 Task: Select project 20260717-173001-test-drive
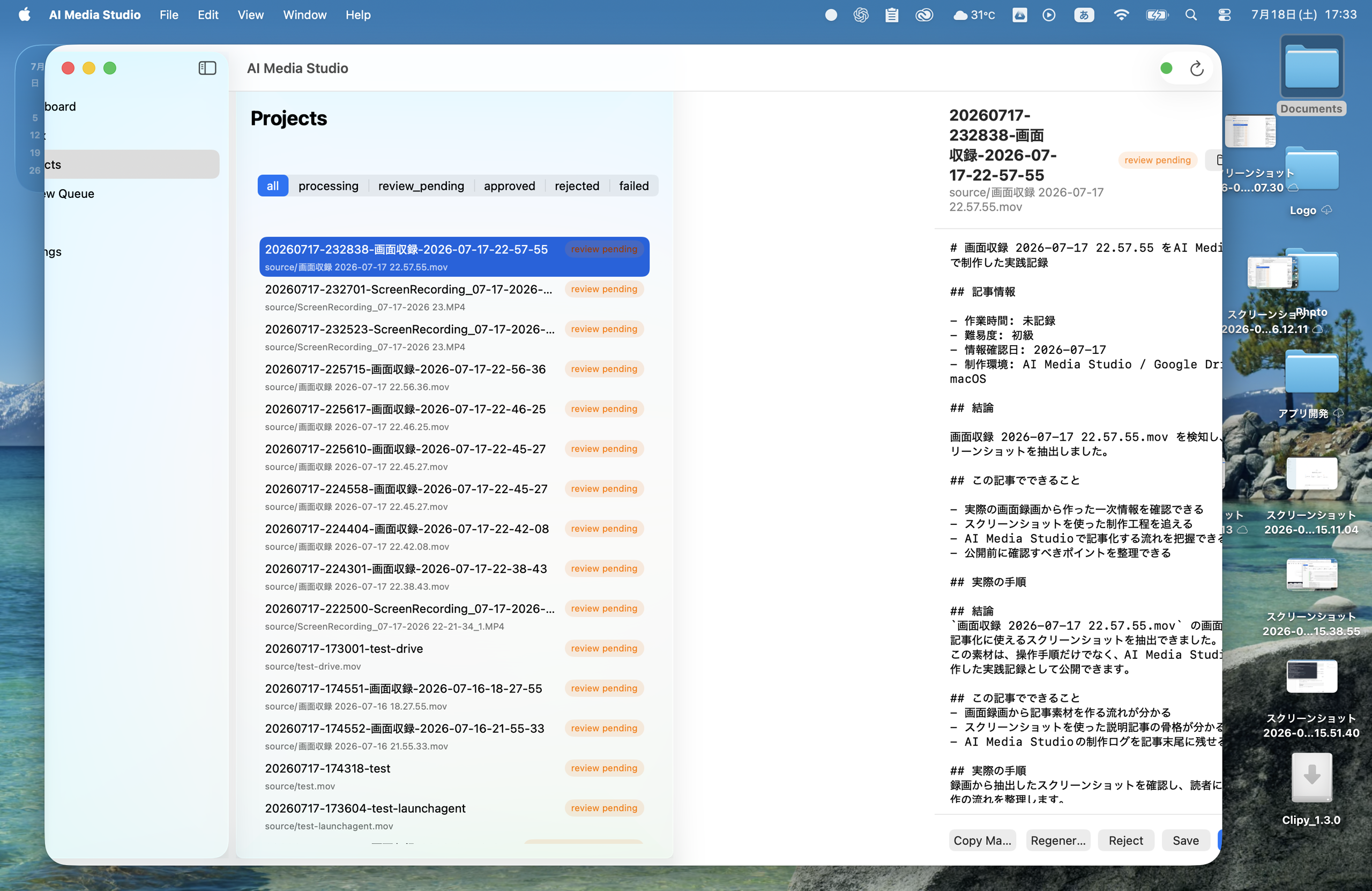[454, 656]
